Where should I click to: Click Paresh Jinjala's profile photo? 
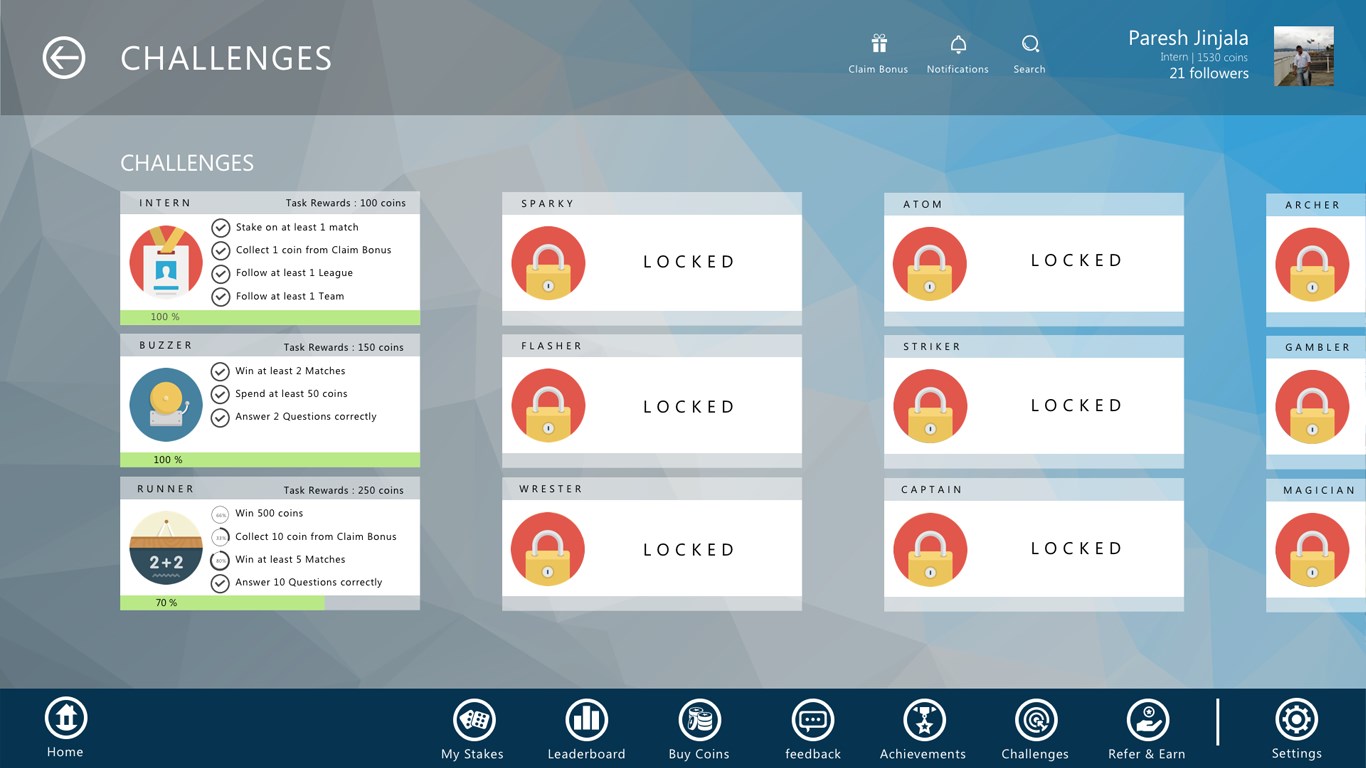(1304, 56)
